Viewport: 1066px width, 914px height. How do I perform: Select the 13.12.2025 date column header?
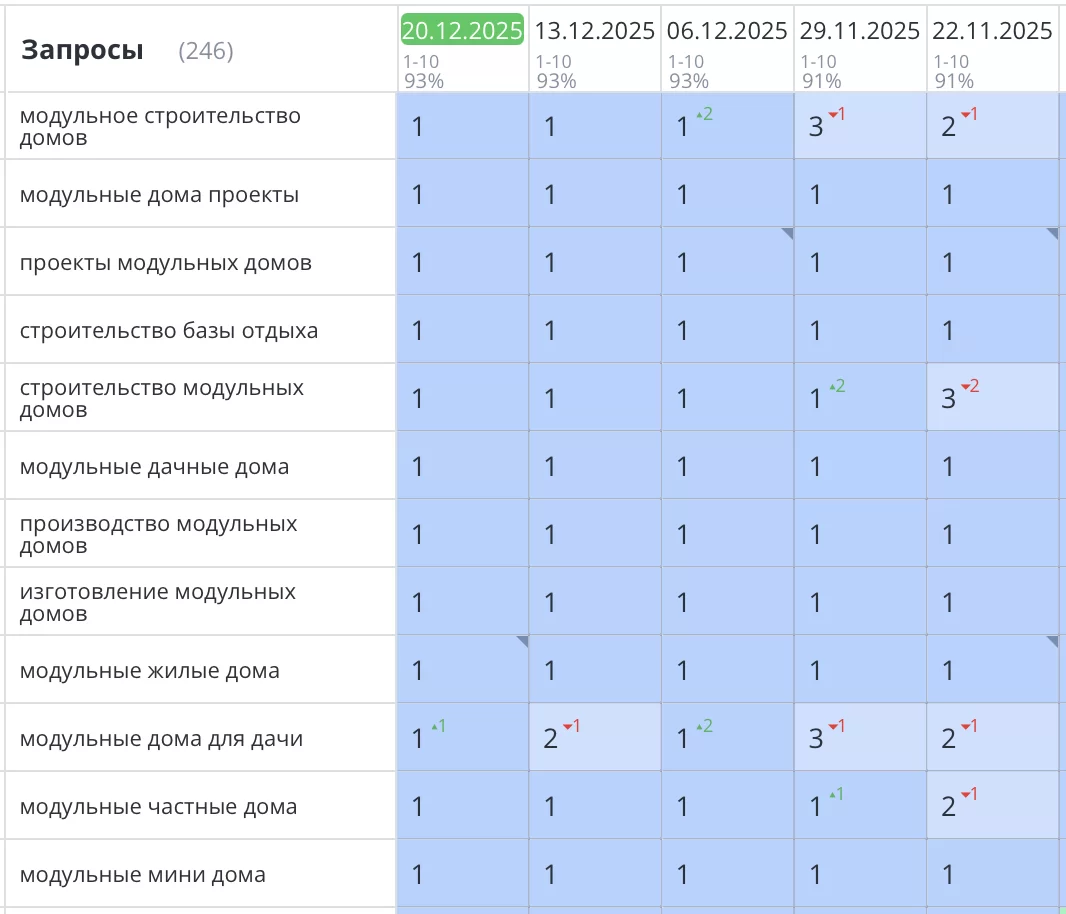click(595, 31)
